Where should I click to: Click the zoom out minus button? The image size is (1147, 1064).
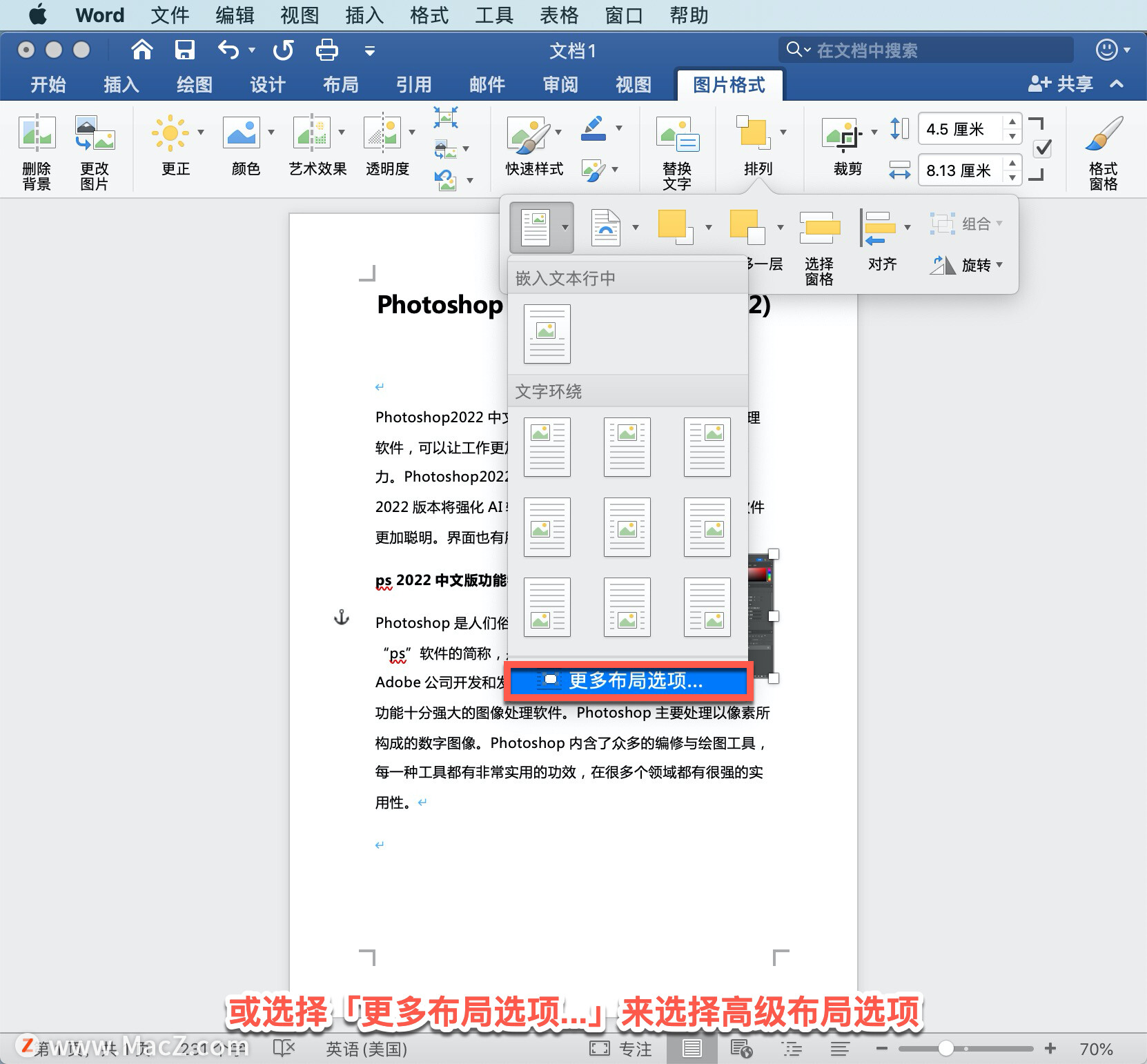(x=881, y=1049)
